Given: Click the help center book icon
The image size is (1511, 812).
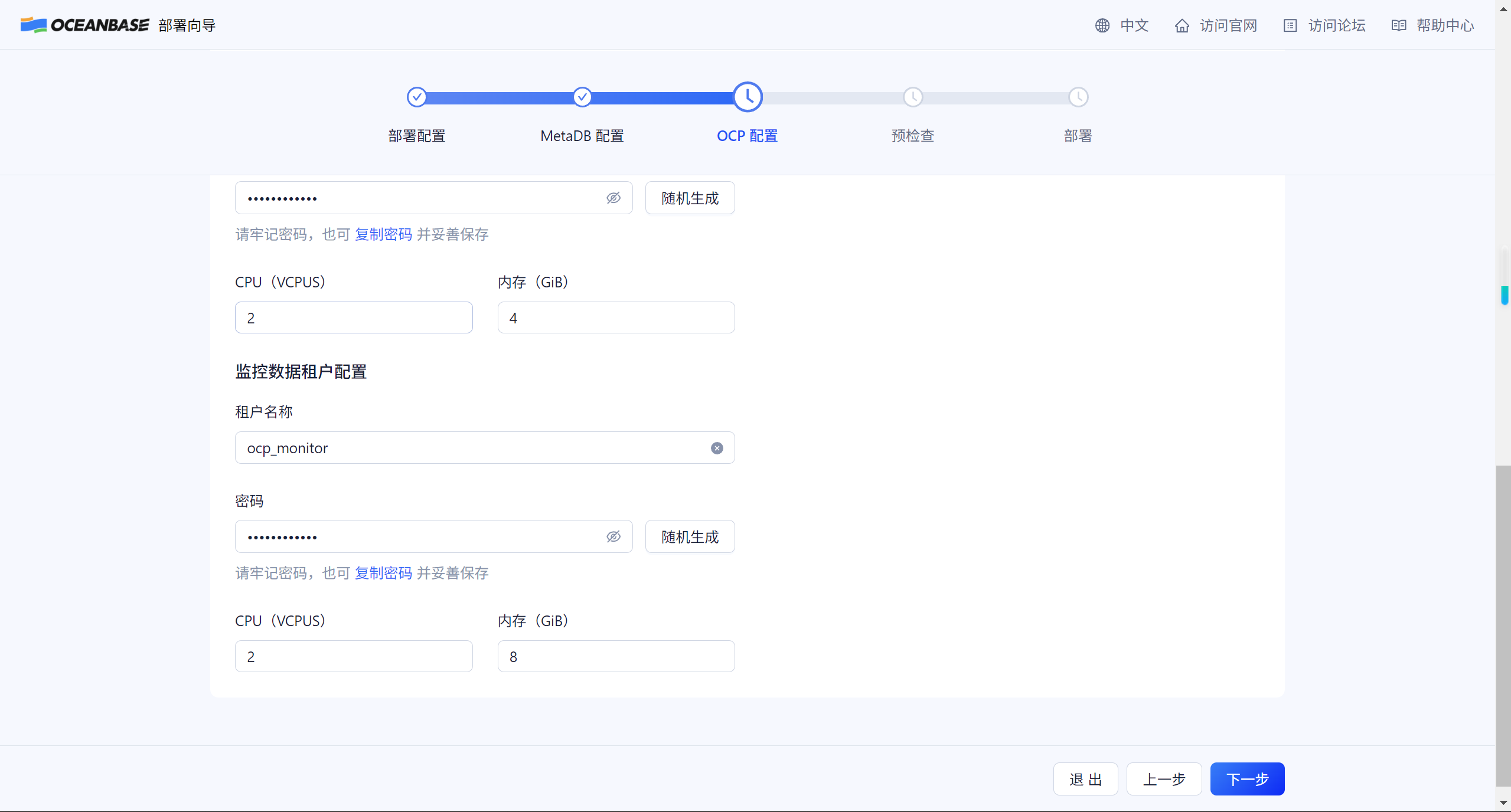Looking at the screenshot, I should tap(1398, 25).
